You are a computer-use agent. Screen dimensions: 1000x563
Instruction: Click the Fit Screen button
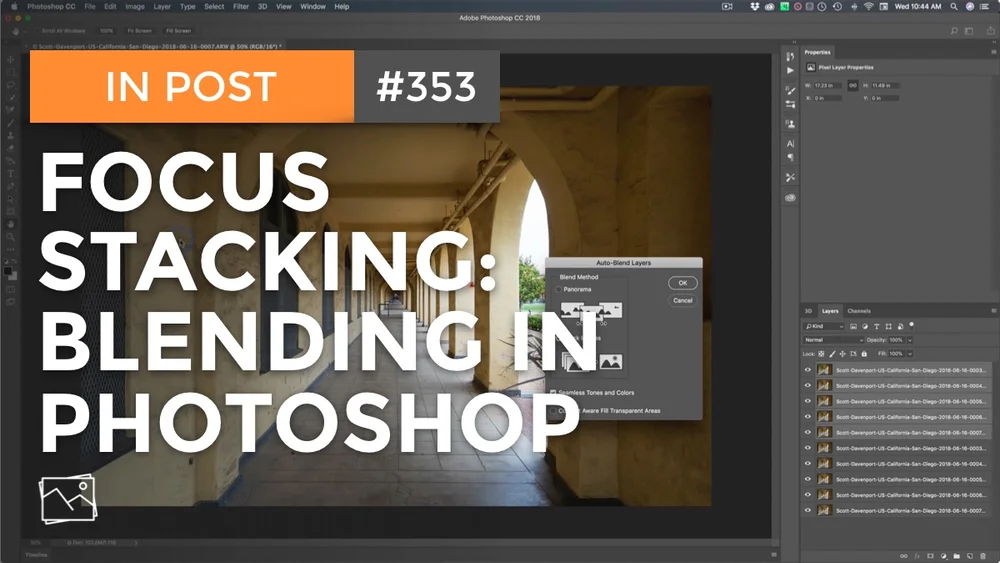[140, 31]
